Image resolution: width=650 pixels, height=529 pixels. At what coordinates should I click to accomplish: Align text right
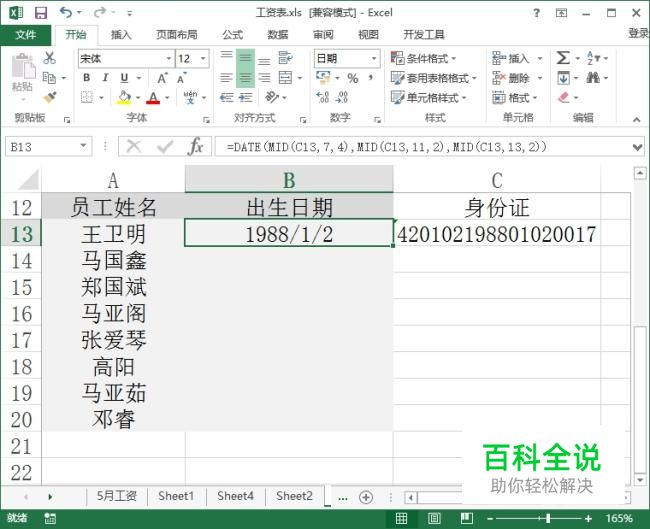pyautogui.click(x=264, y=78)
